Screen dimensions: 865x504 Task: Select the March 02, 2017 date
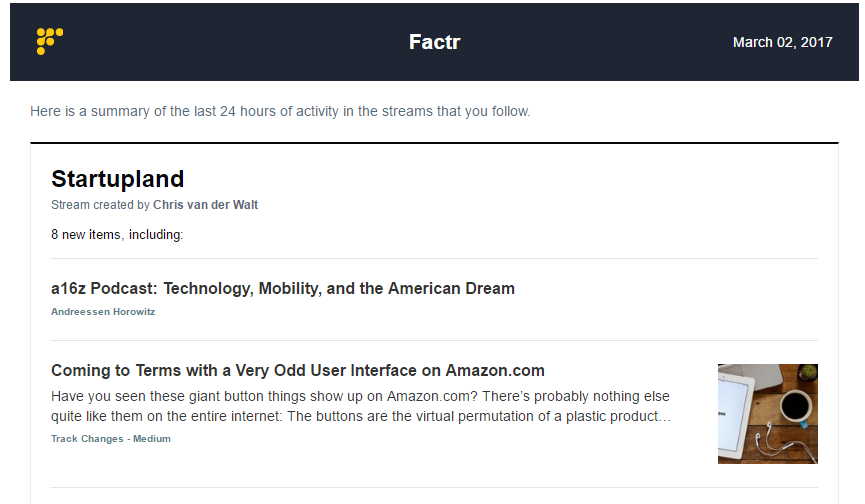tap(782, 42)
